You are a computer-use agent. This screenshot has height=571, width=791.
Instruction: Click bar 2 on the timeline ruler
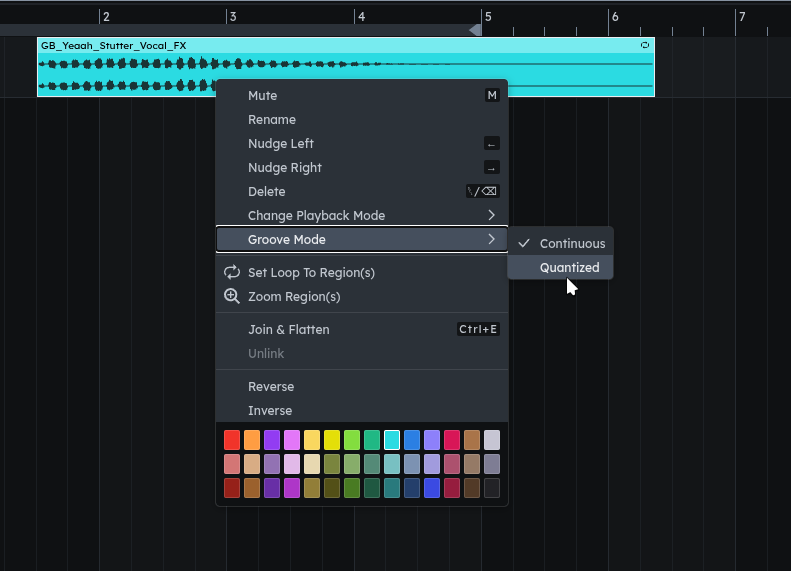click(x=105, y=17)
